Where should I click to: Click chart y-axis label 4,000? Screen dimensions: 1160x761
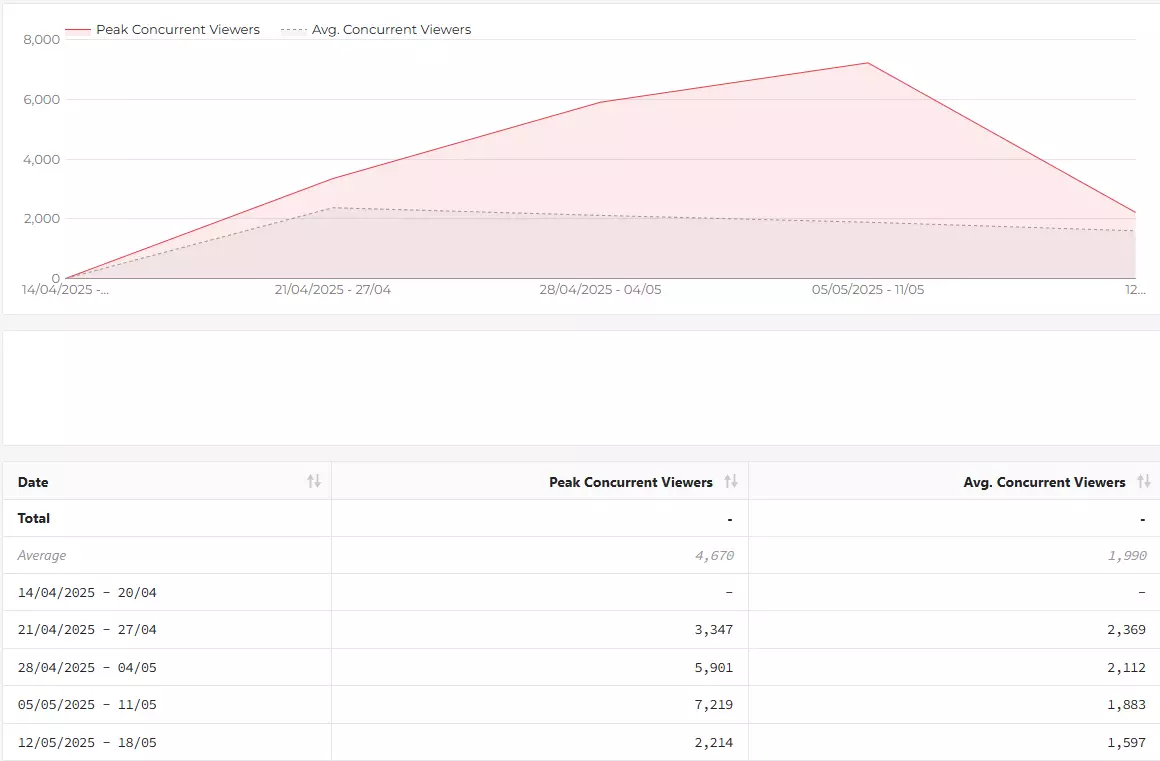tap(41, 159)
